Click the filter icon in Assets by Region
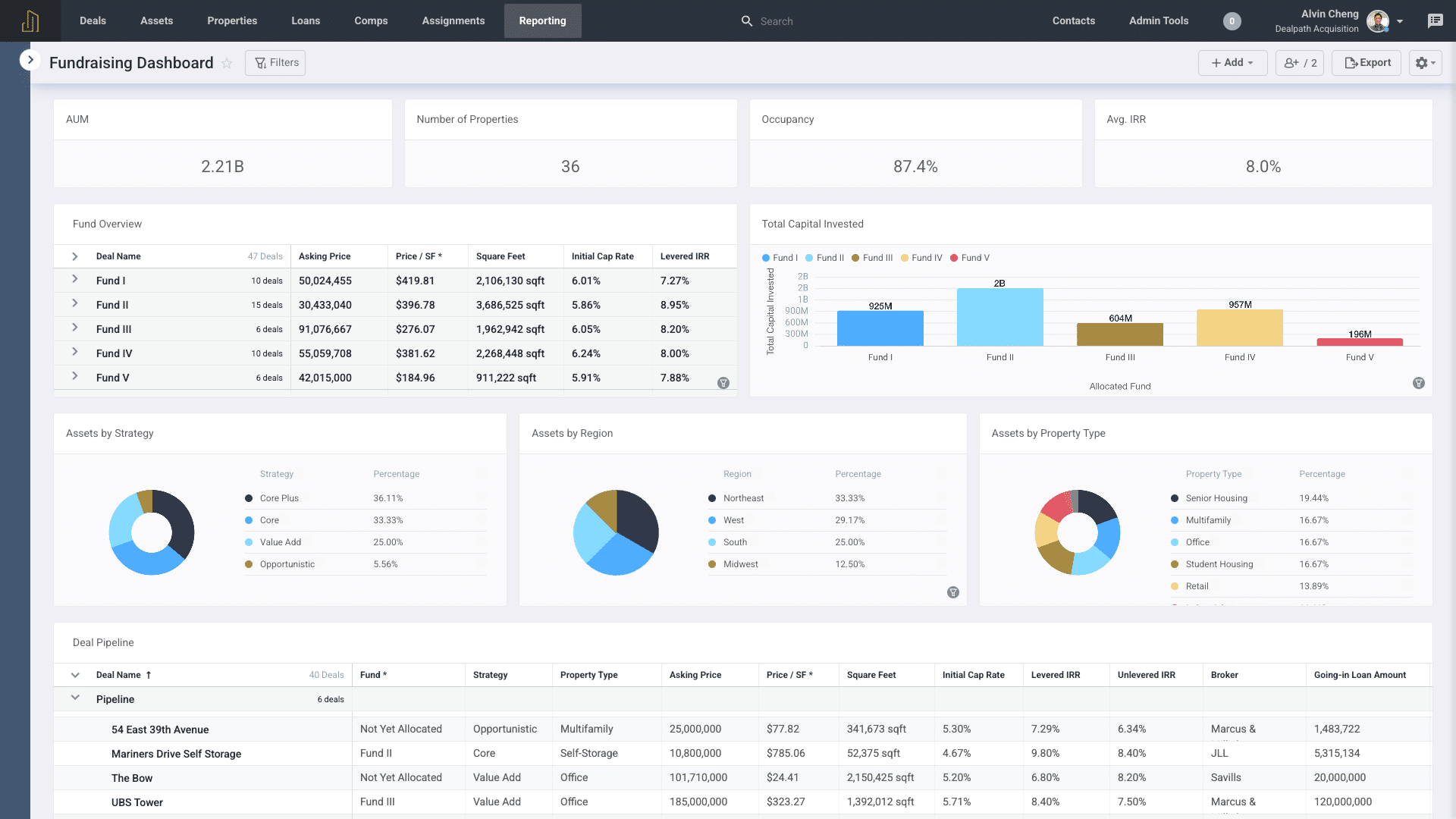Viewport: 1456px width, 819px height. 953,592
